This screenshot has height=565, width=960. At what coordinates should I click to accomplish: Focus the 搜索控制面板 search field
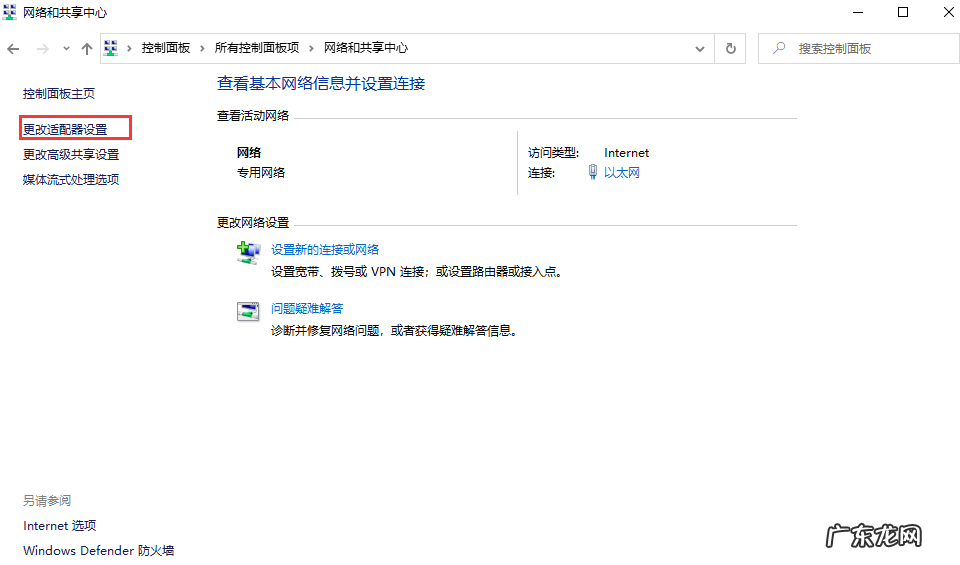pos(858,48)
